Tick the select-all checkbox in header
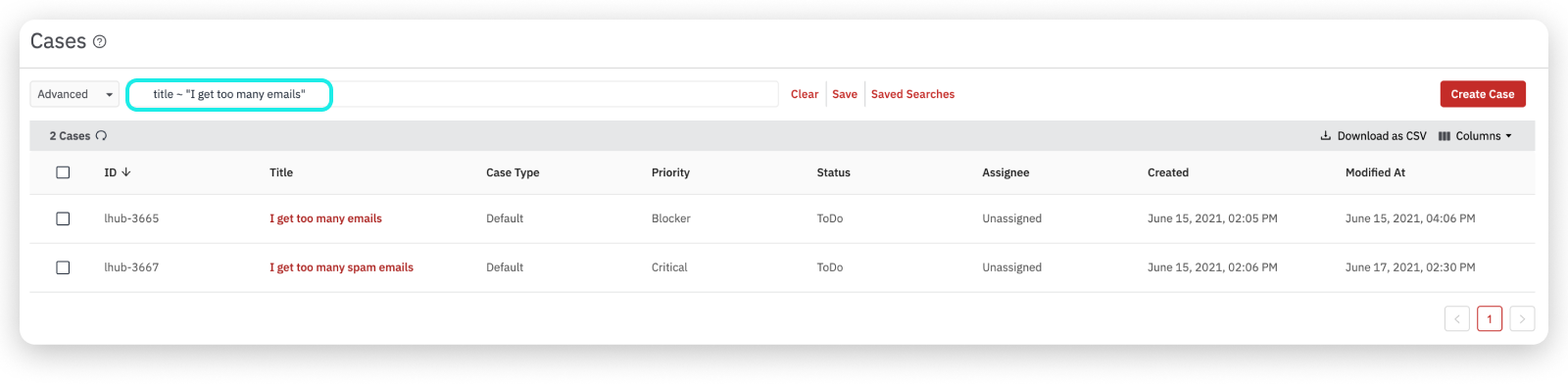This screenshot has height=384, width=1568. [63, 172]
